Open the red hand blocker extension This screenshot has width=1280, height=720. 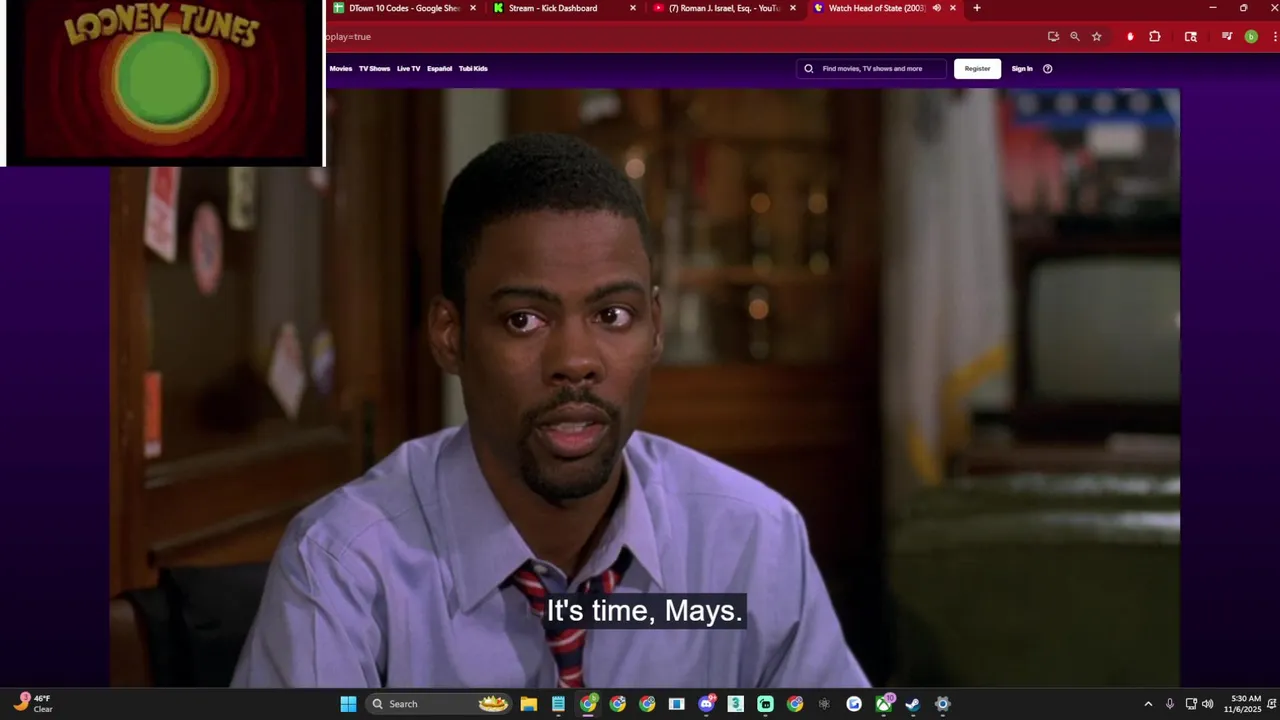coord(1130,37)
